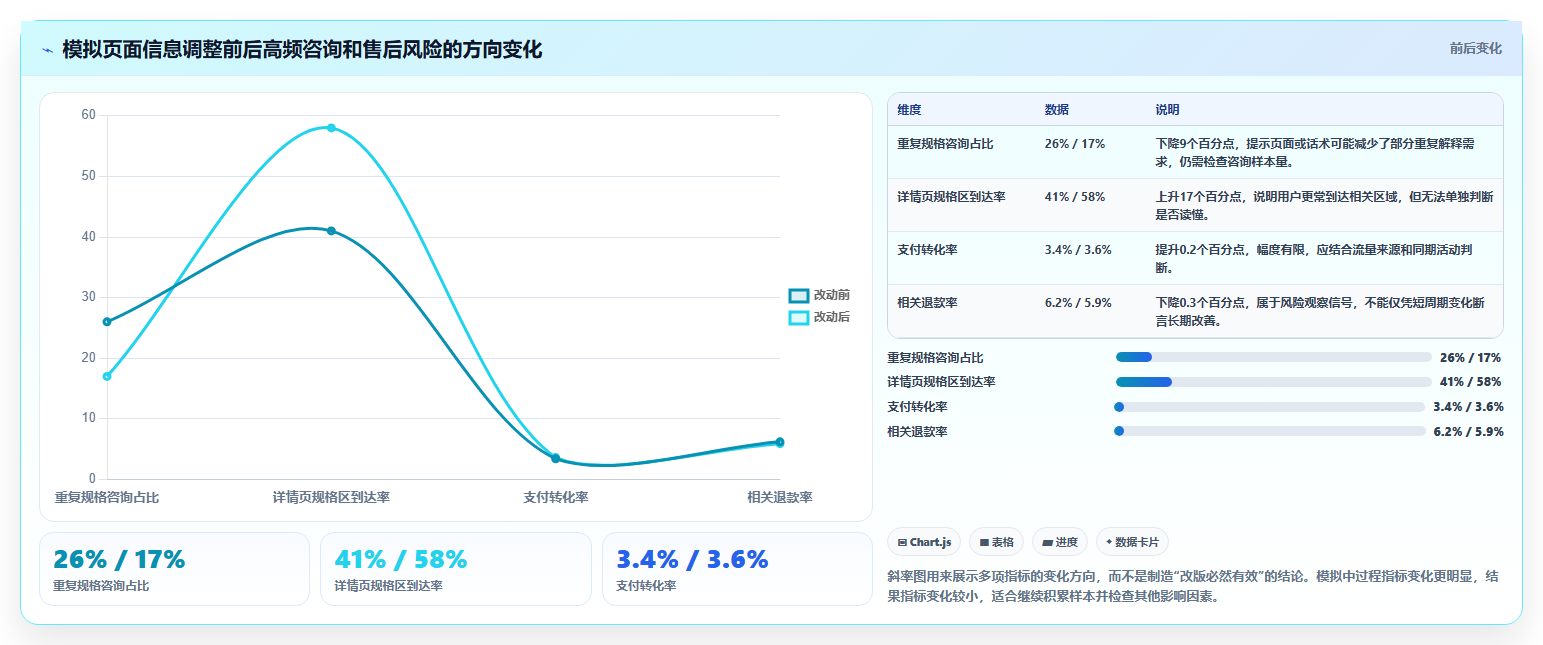This screenshot has height=645, width=1543.
Task: Select the 表格 chip
Action: (996, 542)
